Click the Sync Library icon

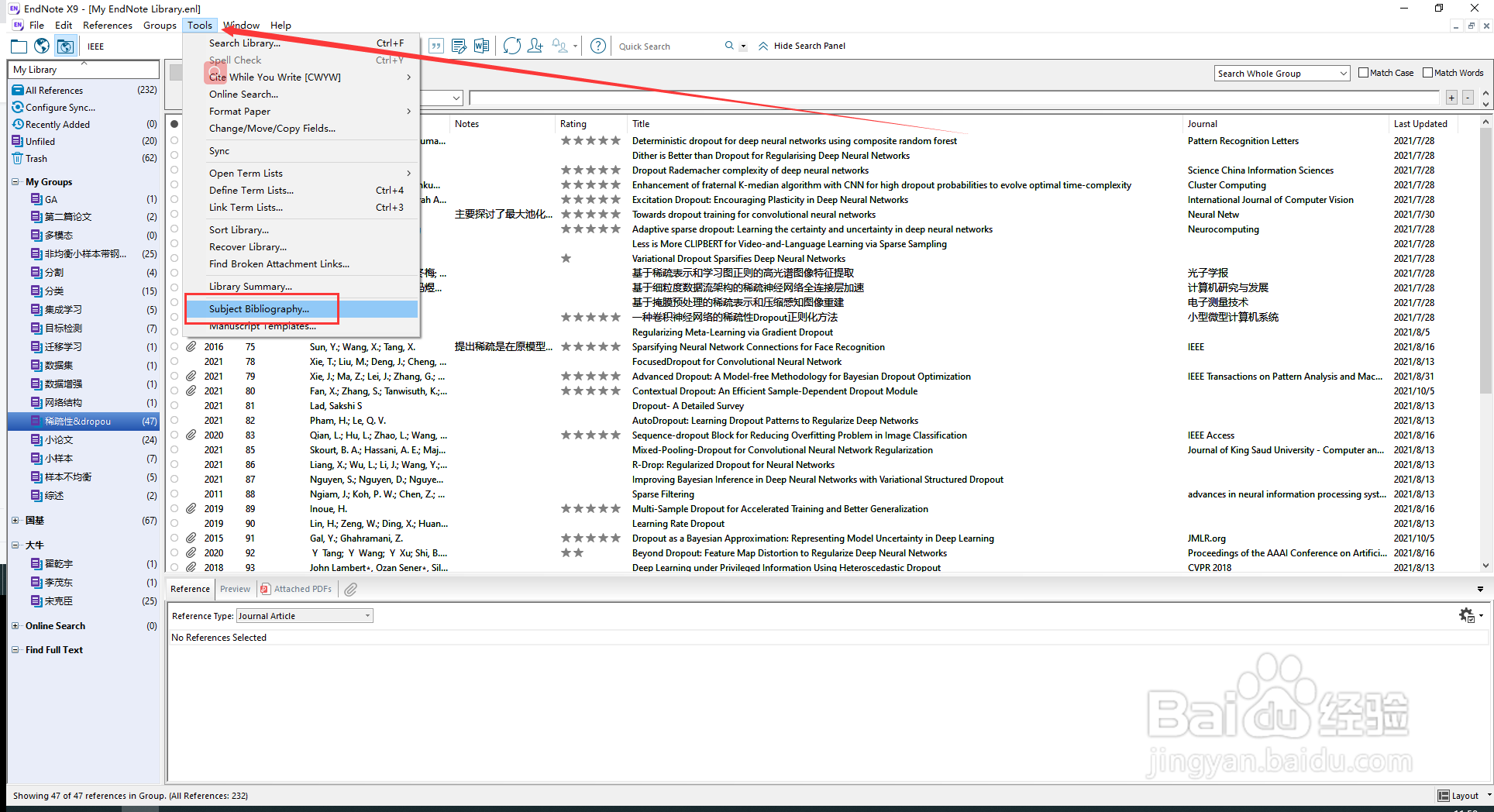(x=511, y=46)
